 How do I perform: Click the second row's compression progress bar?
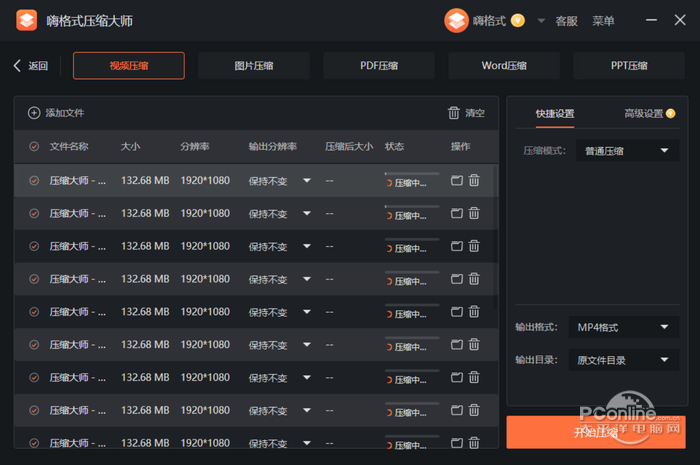[412, 206]
